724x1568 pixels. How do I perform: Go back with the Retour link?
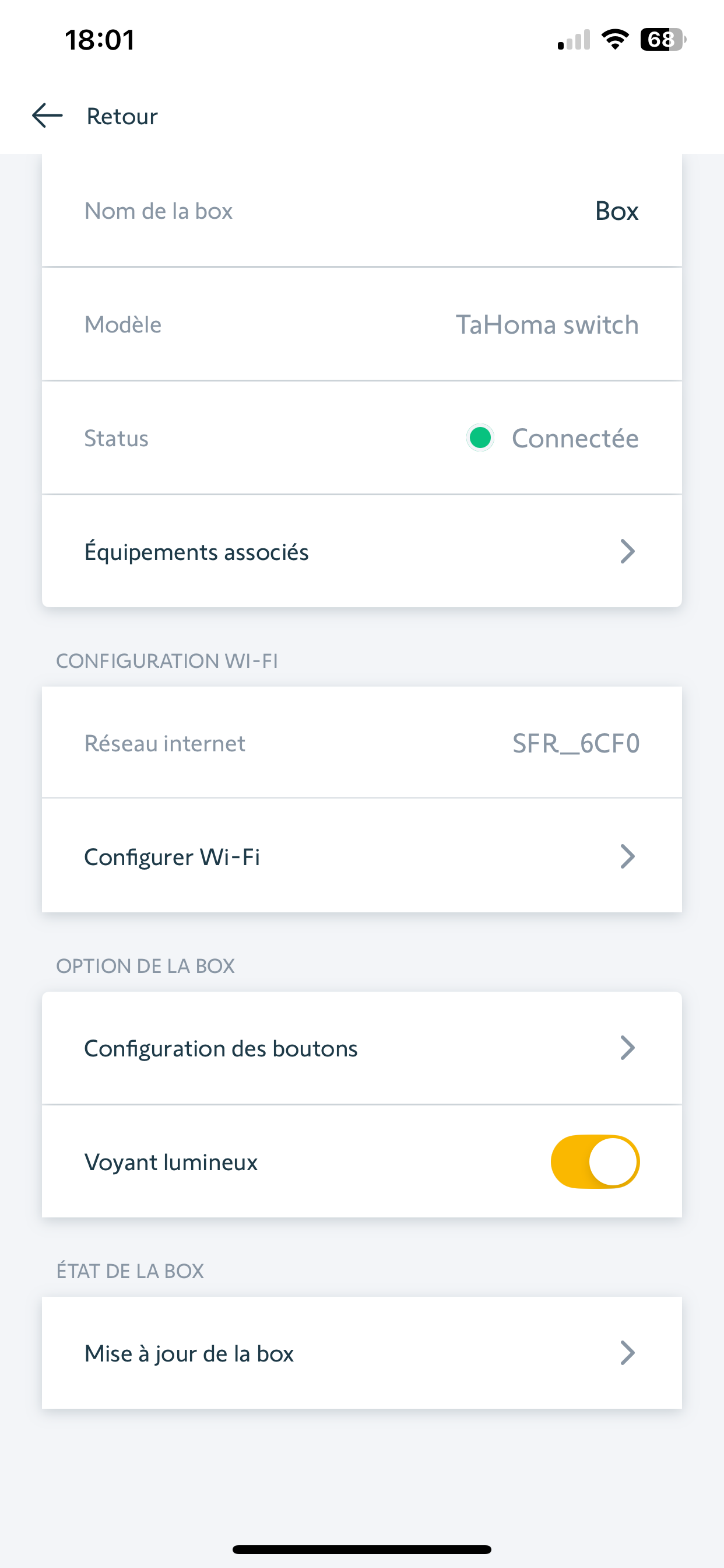coord(122,116)
